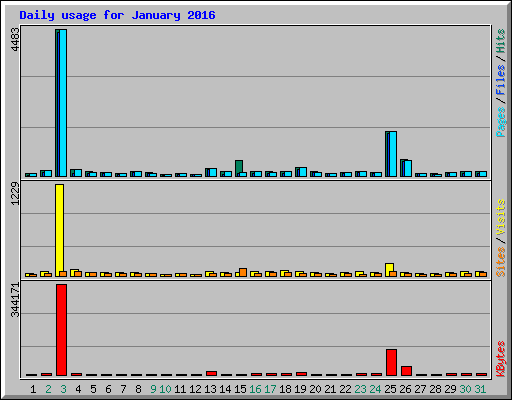Click day label 31 on the axis

pyautogui.click(x=480, y=389)
